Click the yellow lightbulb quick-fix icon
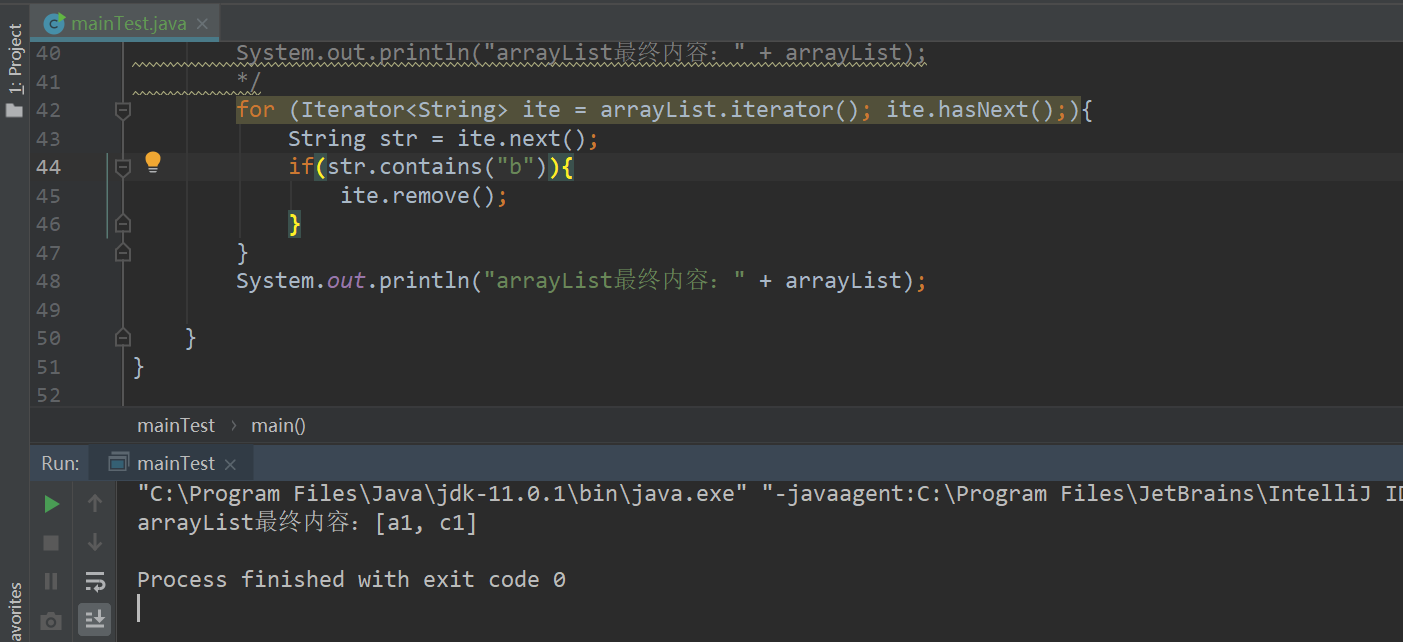This screenshot has width=1403, height=642. [153, 162]
